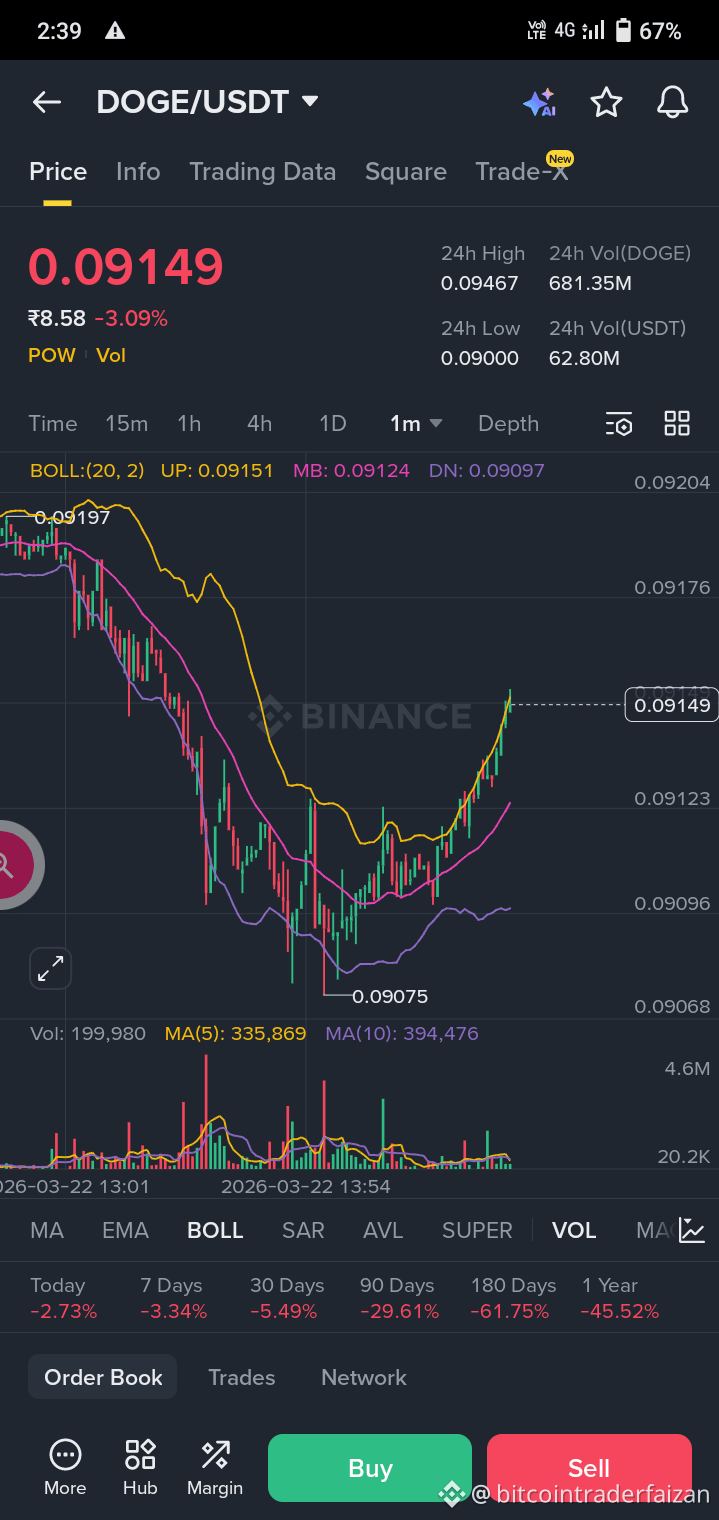
Task: Tap the pink floating search bubble
Action: click(18, 865)
